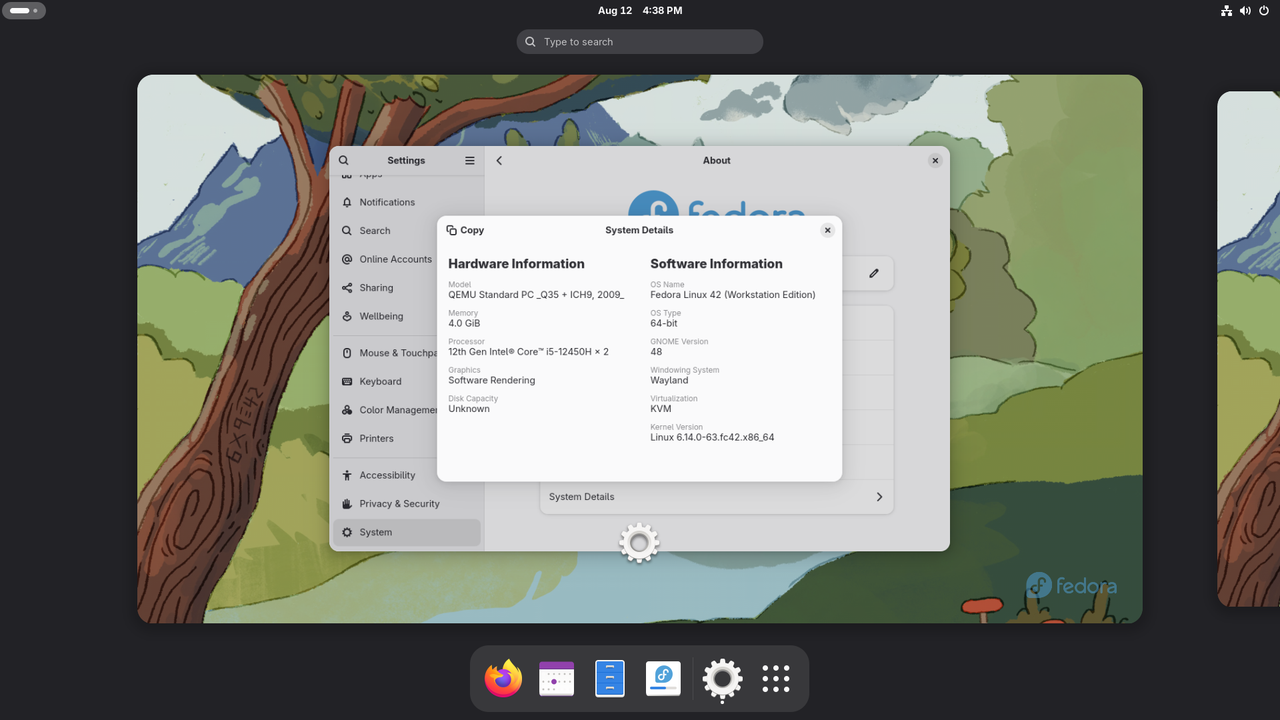Click the network status icon

click(x=1227, y=11)
